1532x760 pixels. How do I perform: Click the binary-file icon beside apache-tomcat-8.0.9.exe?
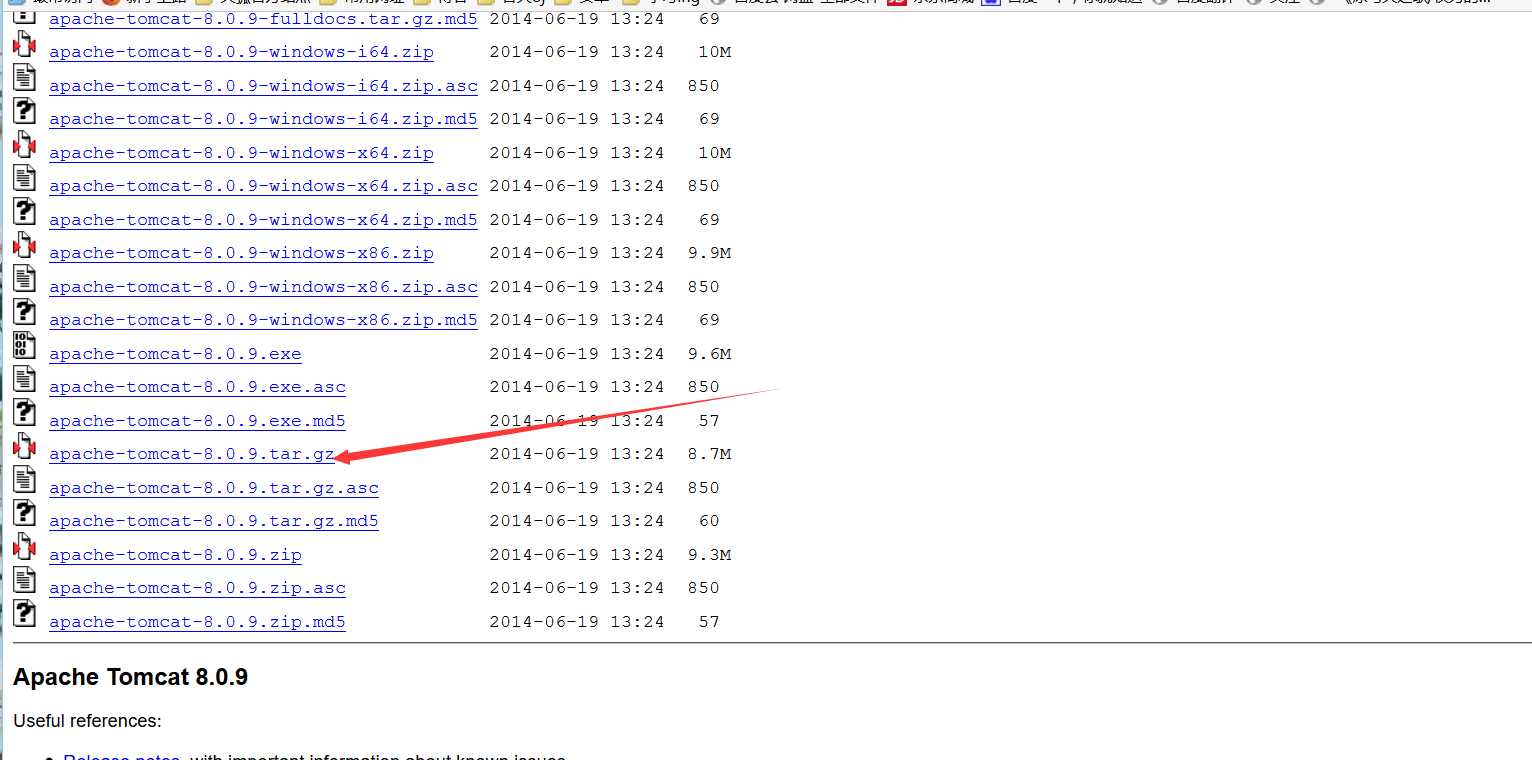coord(24,346)
